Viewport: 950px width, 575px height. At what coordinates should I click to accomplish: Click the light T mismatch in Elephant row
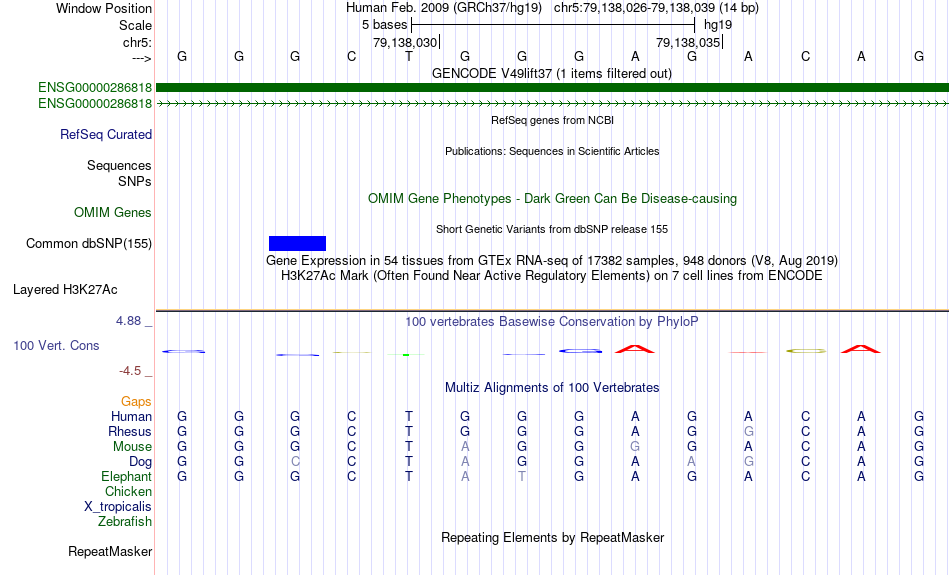[x=522, y=477]
